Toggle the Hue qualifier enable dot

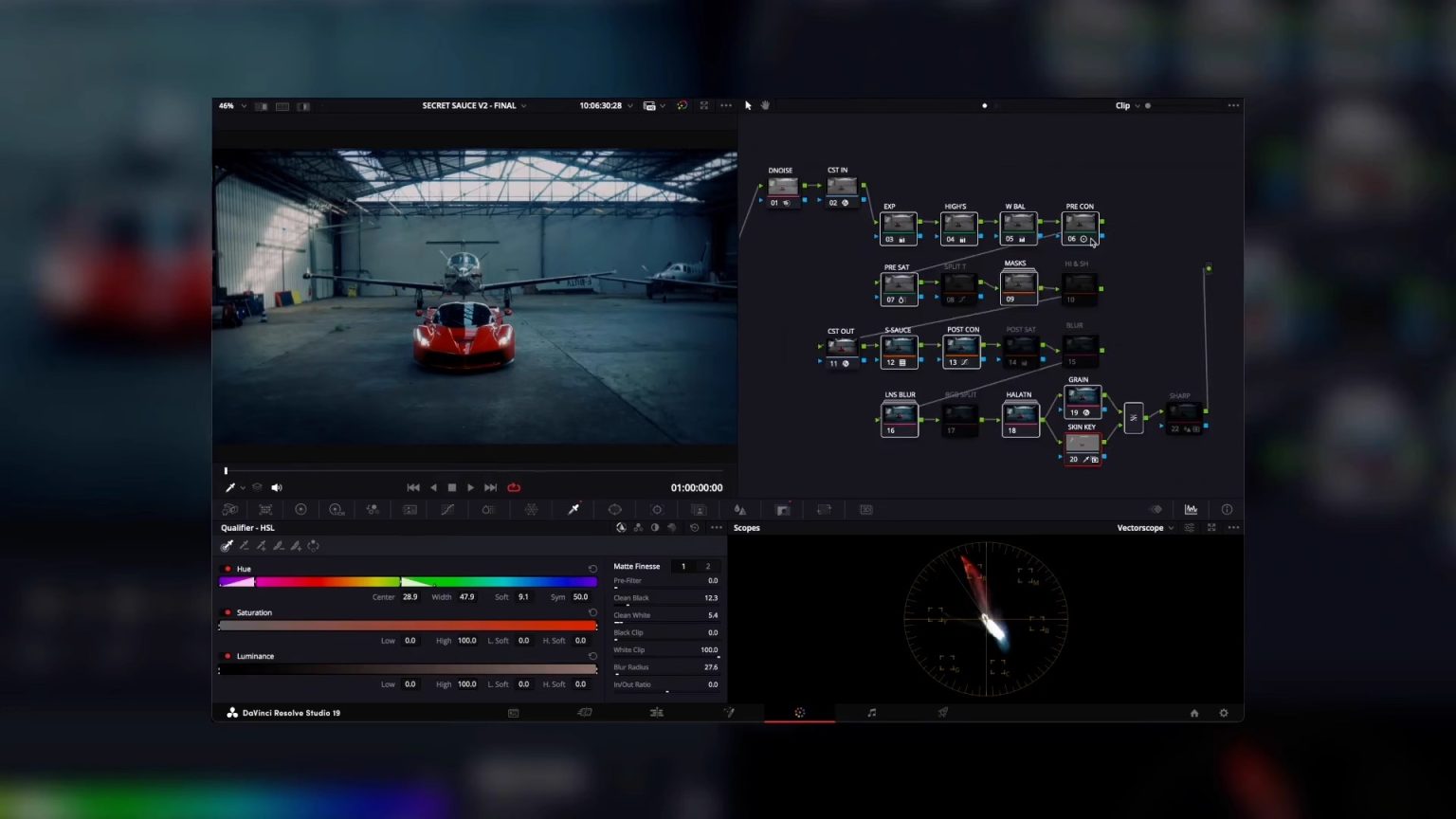coord(227,569)
